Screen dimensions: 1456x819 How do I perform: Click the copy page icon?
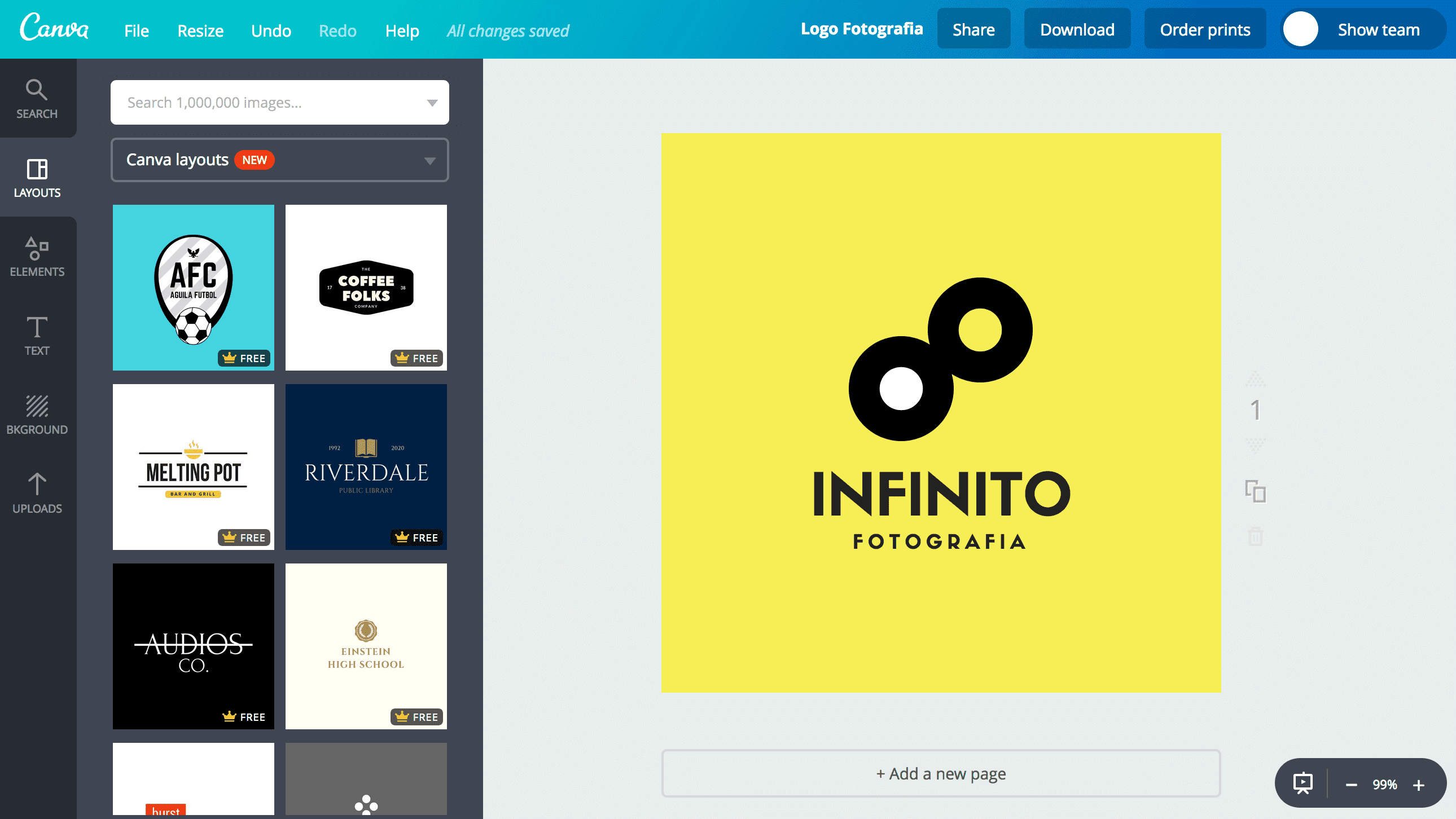click(1255, 491)
